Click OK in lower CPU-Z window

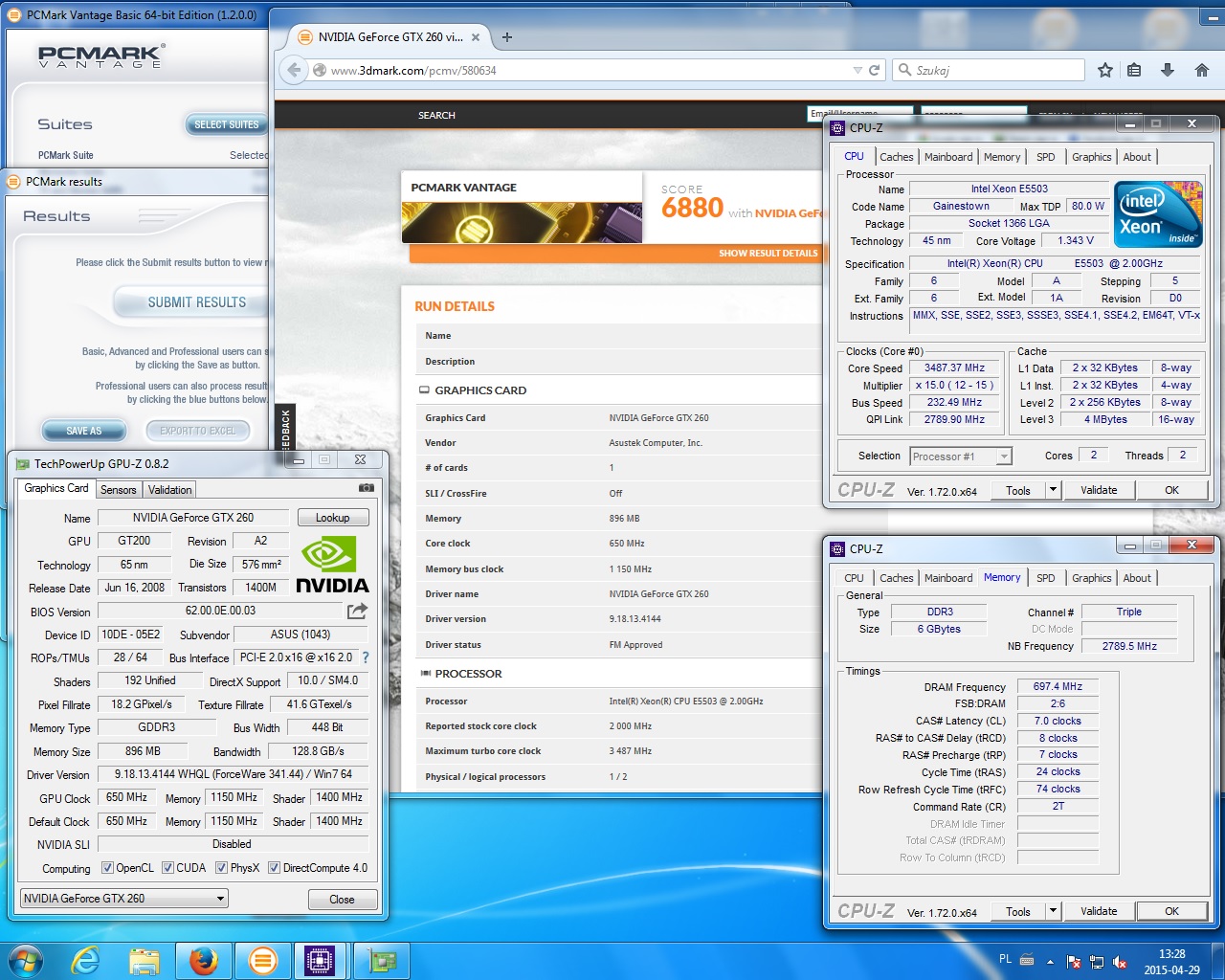click(x=1172, y=911)
